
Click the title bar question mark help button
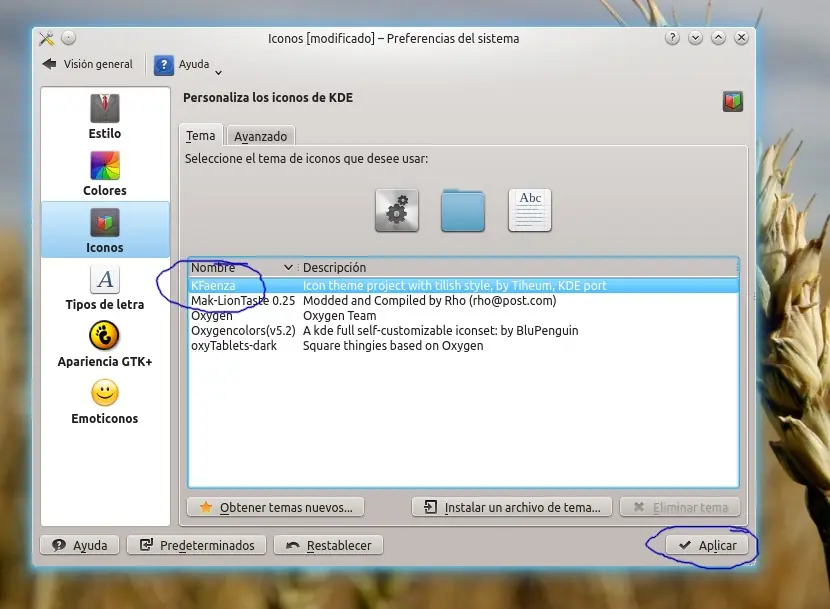(672, 38)
